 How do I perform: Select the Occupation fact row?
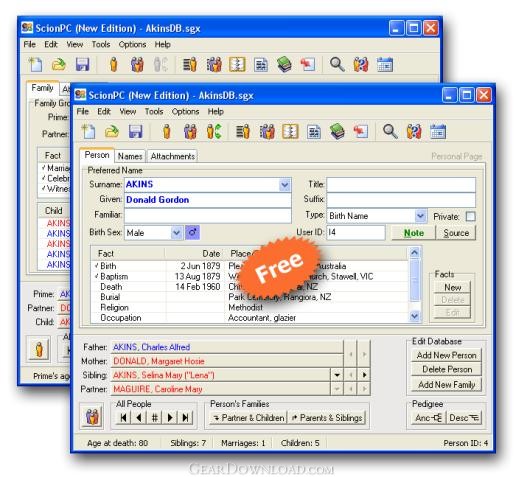tap(249, 318)
